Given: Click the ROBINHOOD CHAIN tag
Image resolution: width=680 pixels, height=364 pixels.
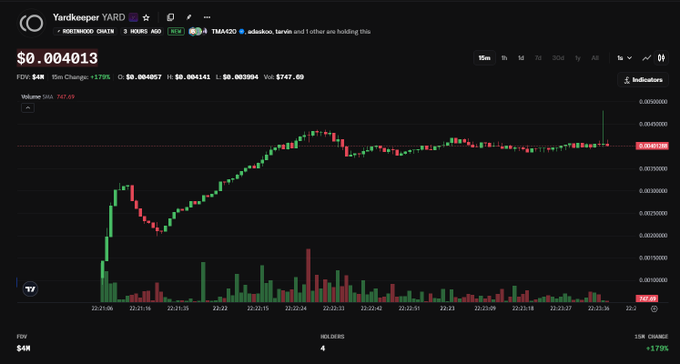Looking at the screenshot, I should coord(85,32).
